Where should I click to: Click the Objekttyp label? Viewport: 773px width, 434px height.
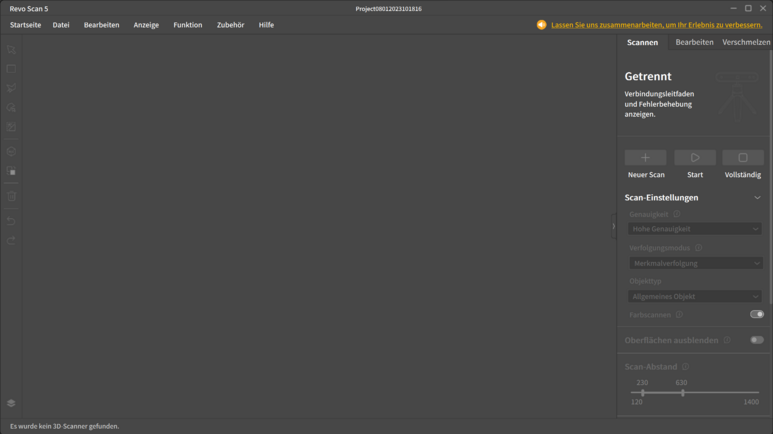pyautogui.click(x=645, y=281)
